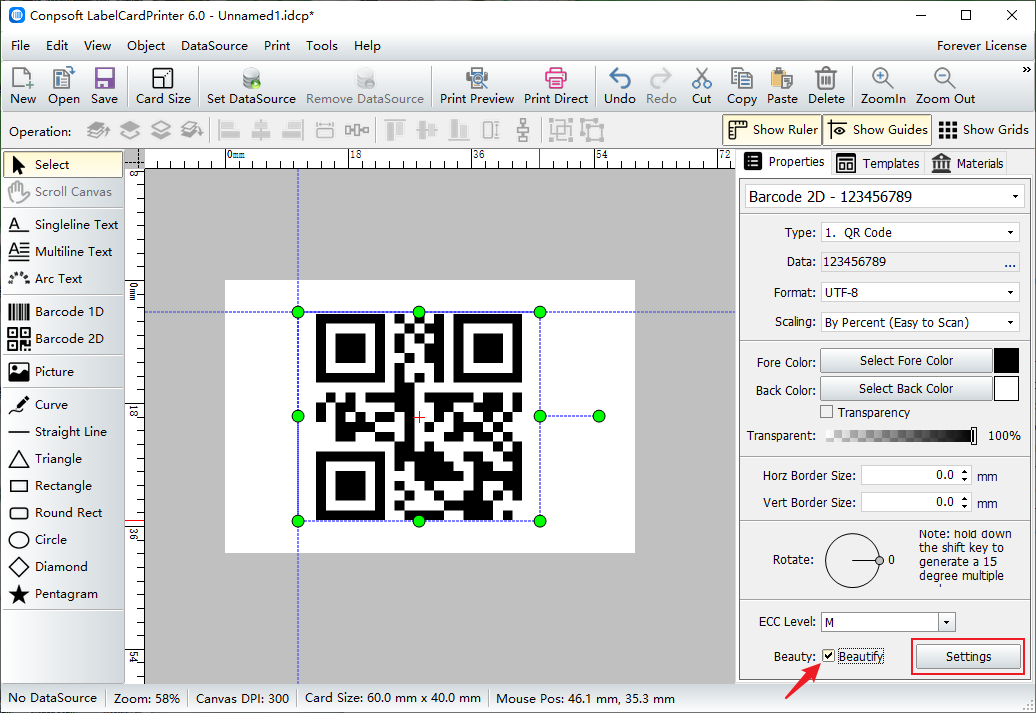Zoom out of the canvas
Image resolution: width=1036 pixels, height=713 pixels.
tap(945, 86)
